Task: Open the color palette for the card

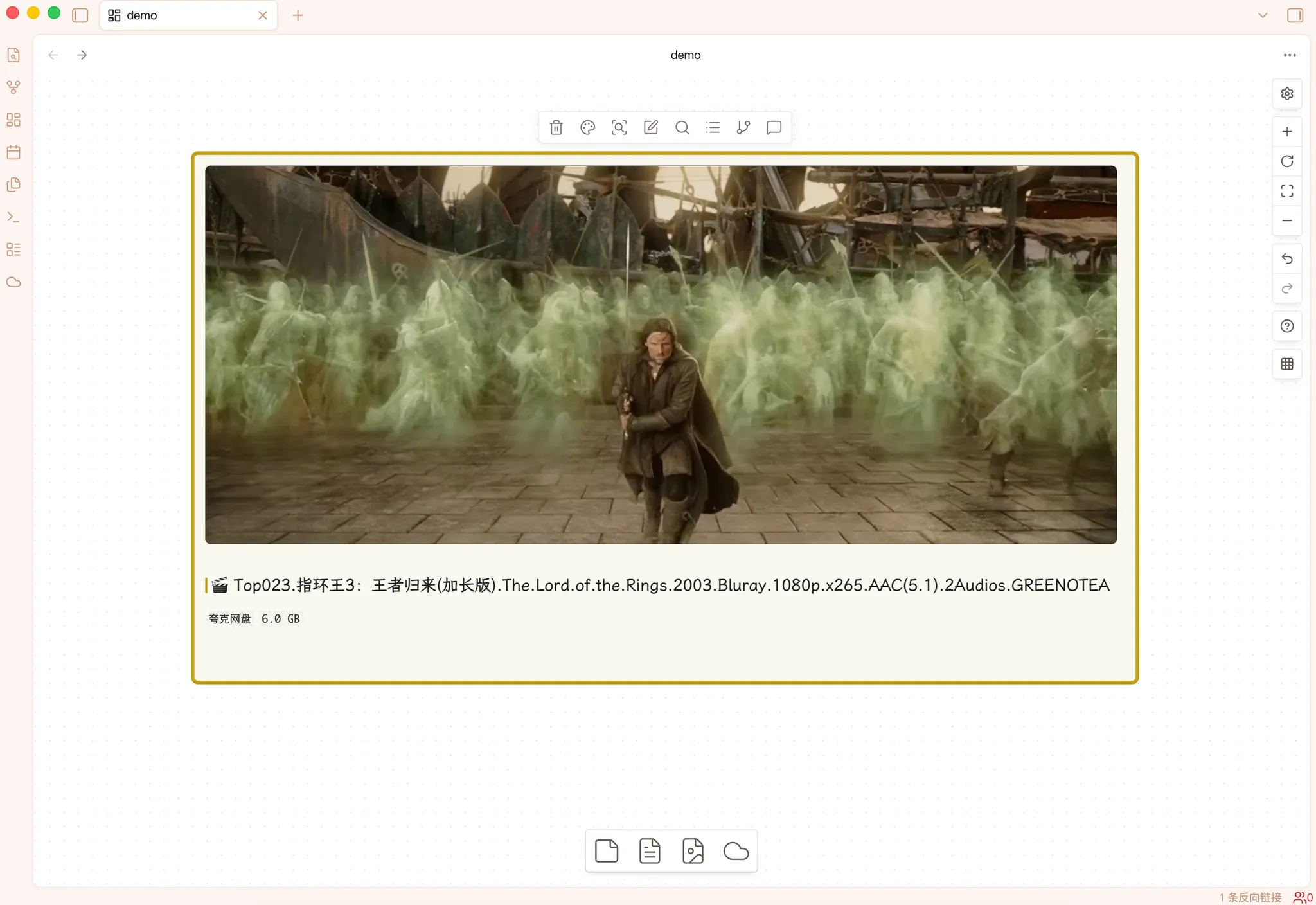Action: (587, 127)
